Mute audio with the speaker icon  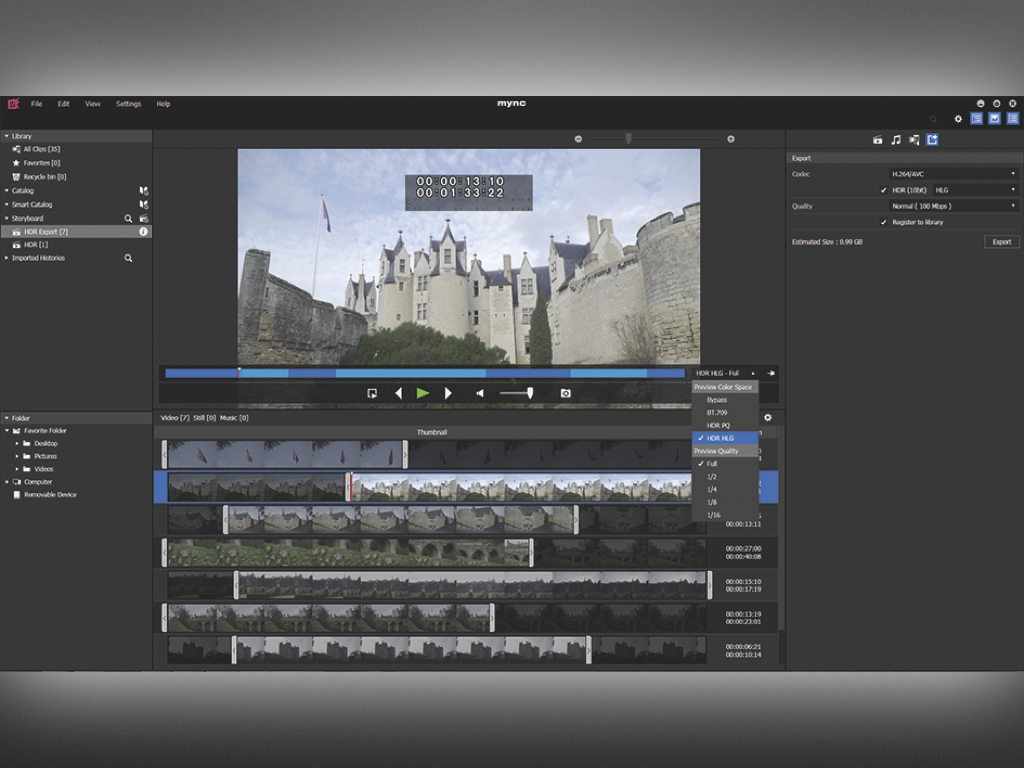click(x=480, y=394)
